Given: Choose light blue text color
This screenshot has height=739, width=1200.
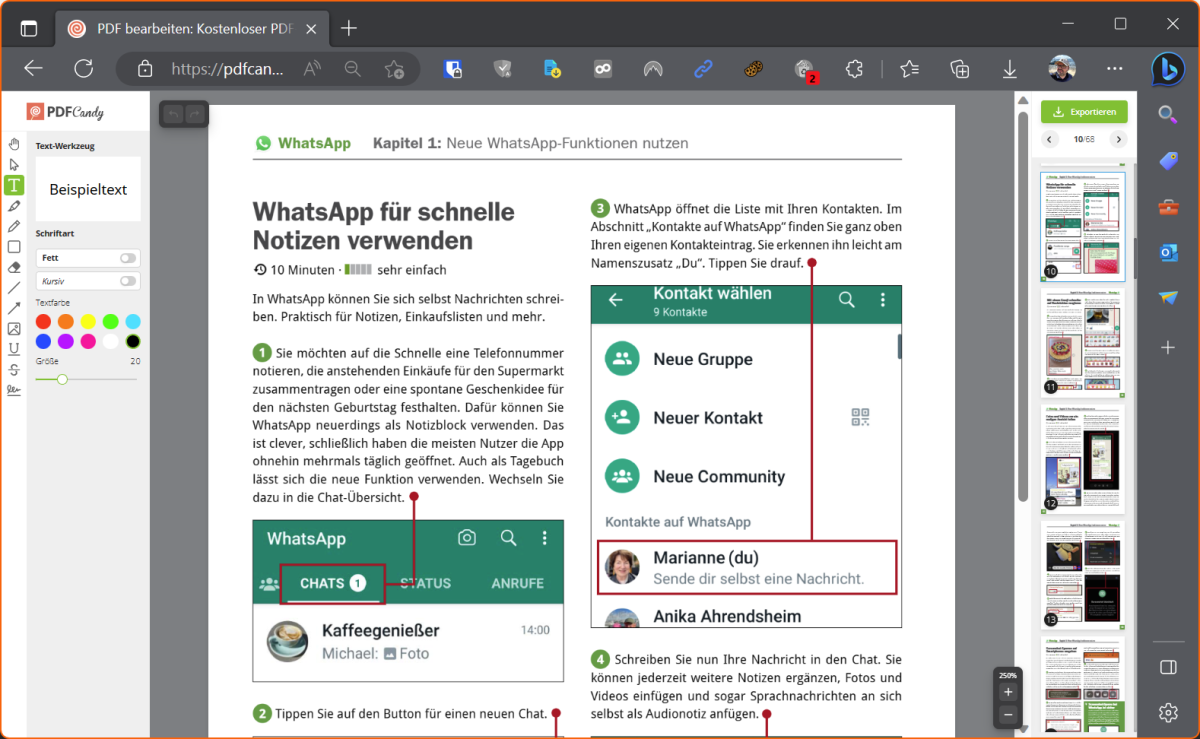Looking at the screenshot, I should 133,321.
